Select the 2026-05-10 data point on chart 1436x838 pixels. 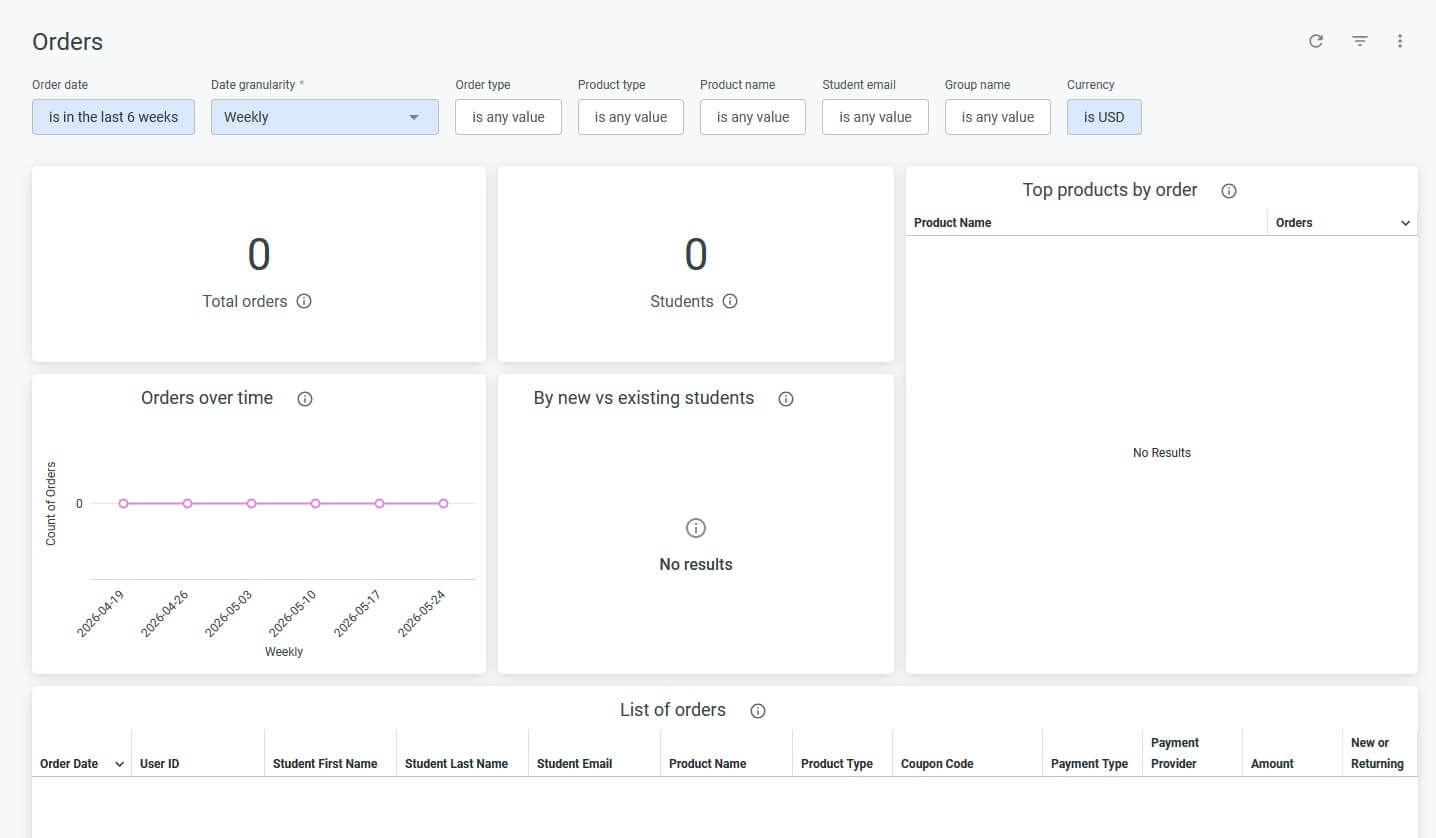point(315,504)
